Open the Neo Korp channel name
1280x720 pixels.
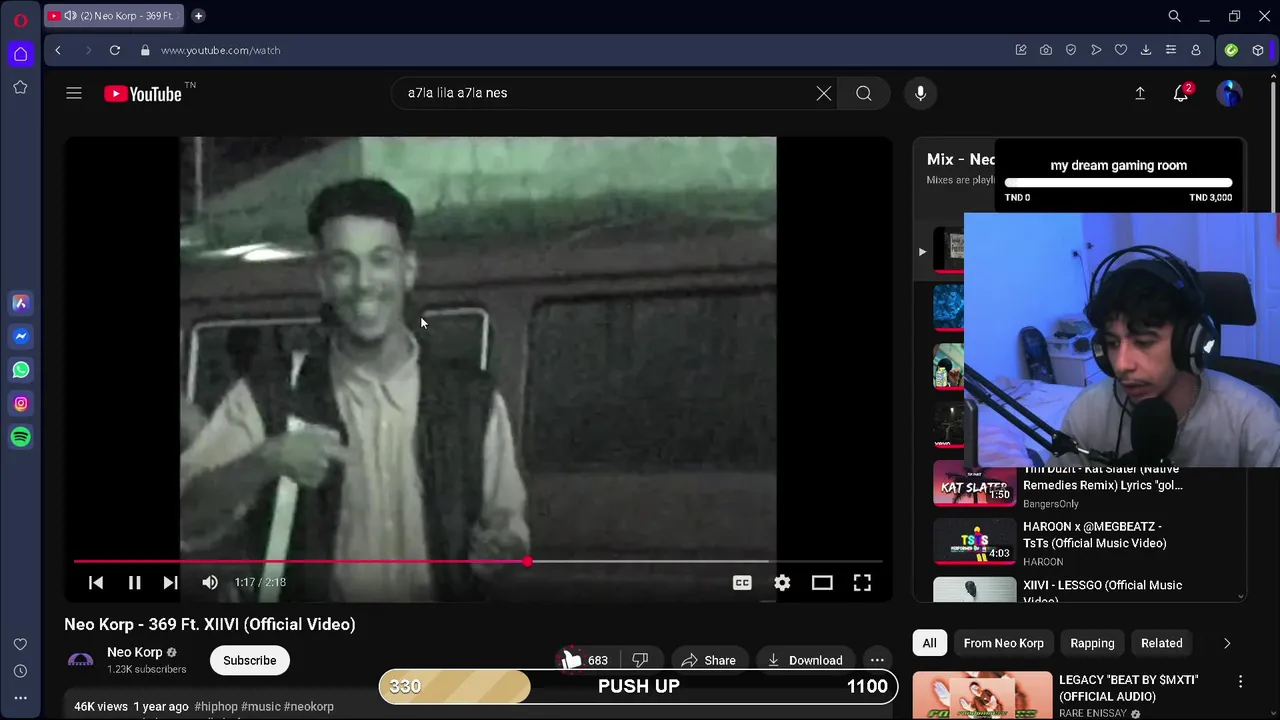135,652
